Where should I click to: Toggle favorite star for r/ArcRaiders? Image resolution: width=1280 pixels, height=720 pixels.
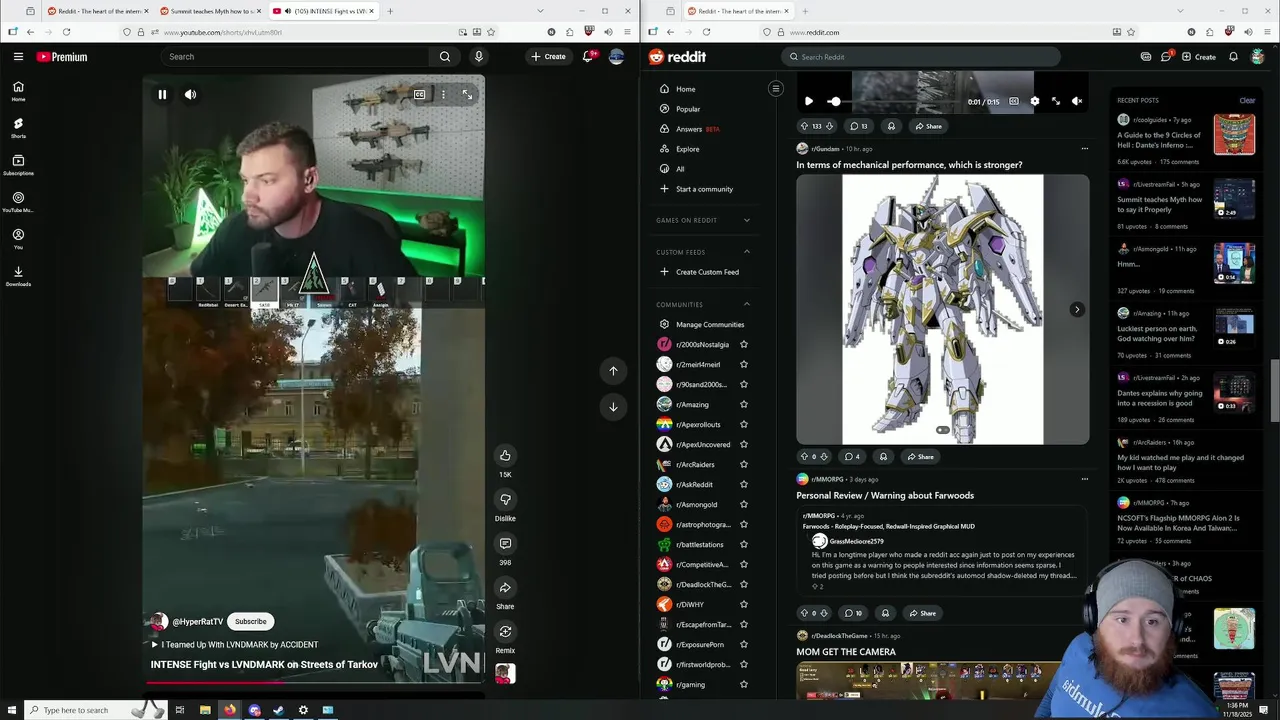click(743, 465)
